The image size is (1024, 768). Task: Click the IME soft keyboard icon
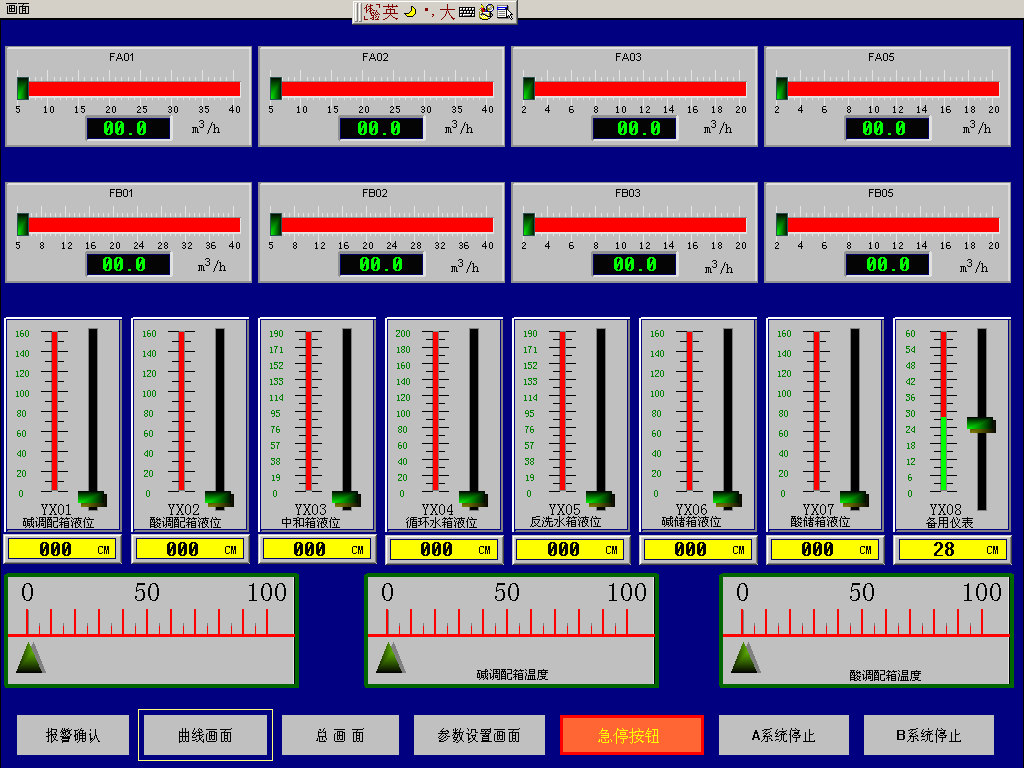466,12
